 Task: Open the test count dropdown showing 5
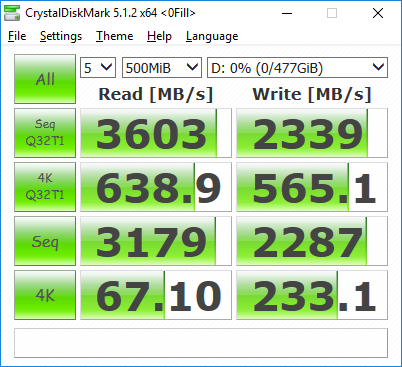pyautogui.click(x=98, y=68)
